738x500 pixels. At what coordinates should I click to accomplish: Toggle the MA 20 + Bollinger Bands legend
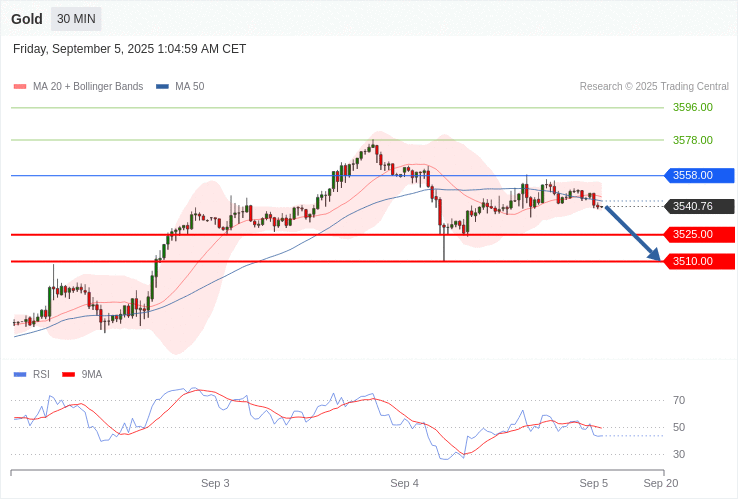click(78, 87)
